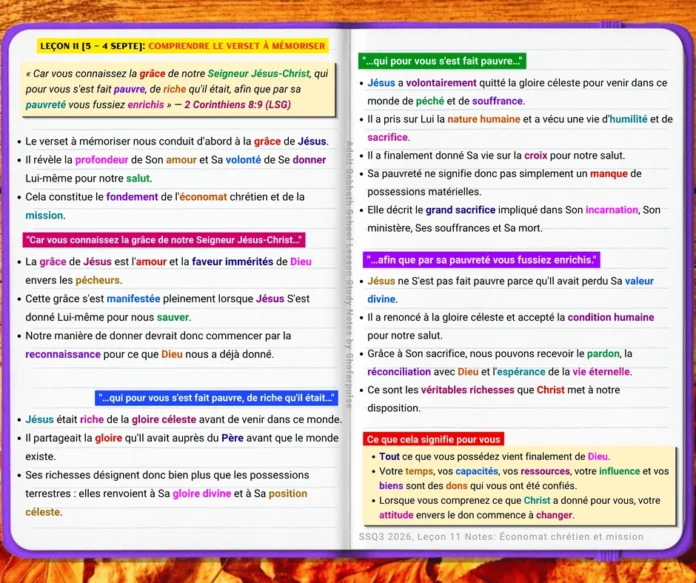The image size is (696, 583).
Task: Select the purple word "fondement"
Action: coord(132,197)
